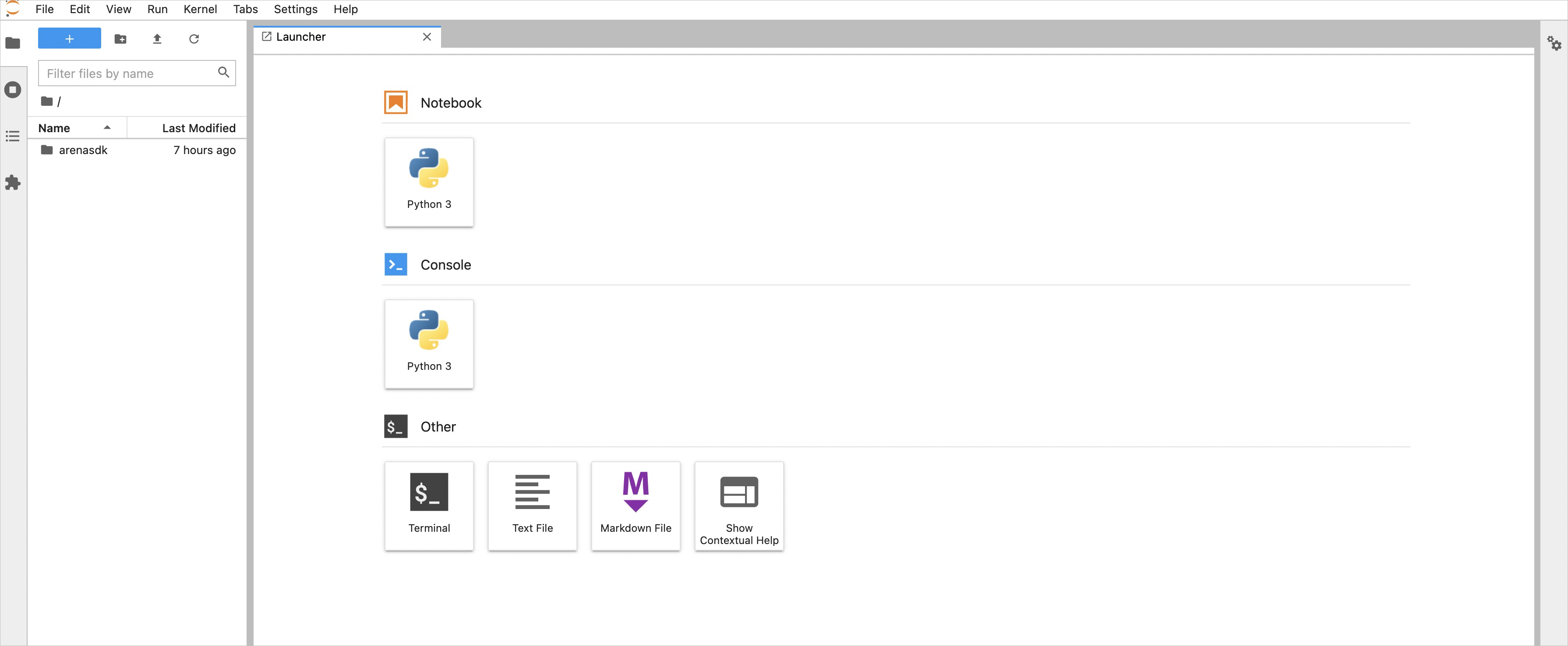Image resolution: width=1568 pixels, height=646 pixels.
Task: Open the arenasdk folder
Action: click(x=83, y=150)
